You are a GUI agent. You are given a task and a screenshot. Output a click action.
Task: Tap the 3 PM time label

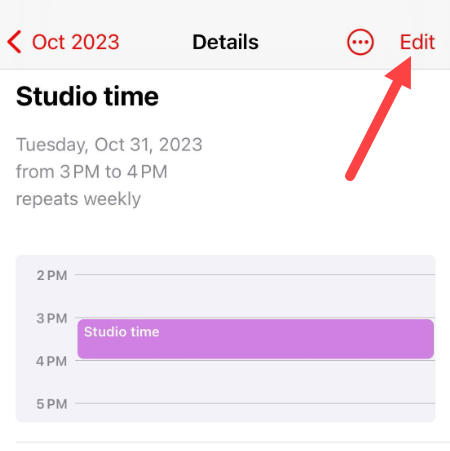[x=52, y=318]
